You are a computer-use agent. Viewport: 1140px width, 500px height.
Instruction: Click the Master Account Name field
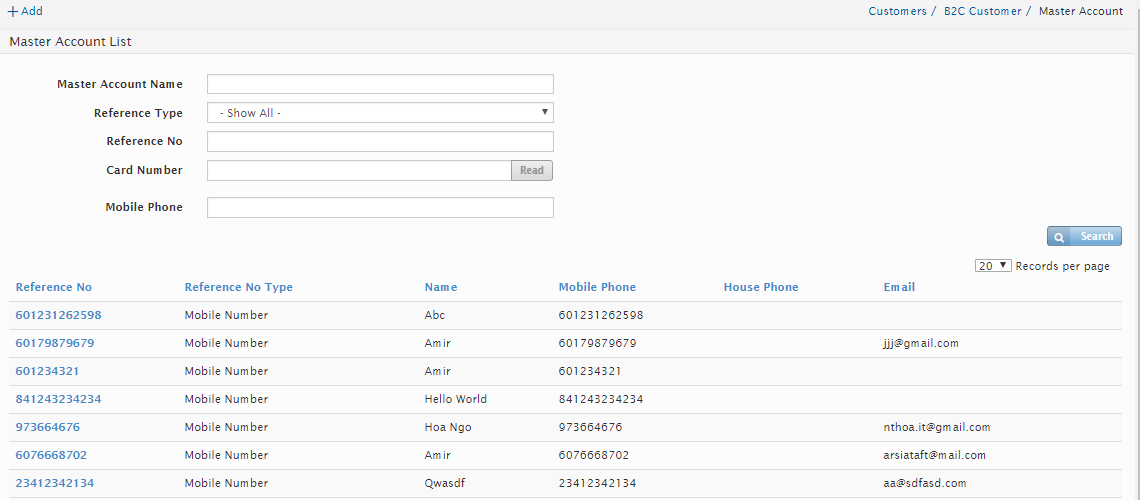[x=380, y=84]
